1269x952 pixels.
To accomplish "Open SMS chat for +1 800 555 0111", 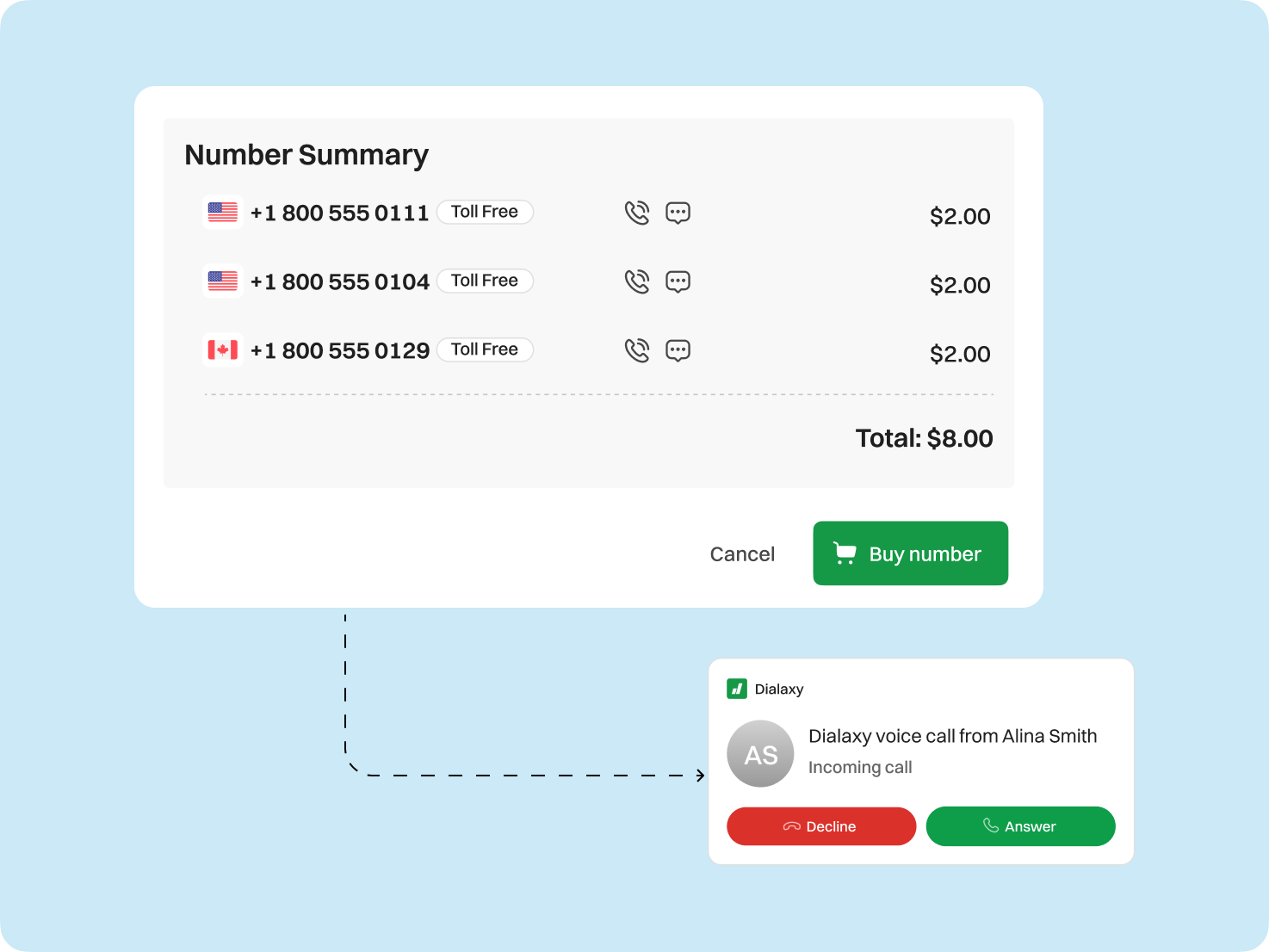I will 678,213.
